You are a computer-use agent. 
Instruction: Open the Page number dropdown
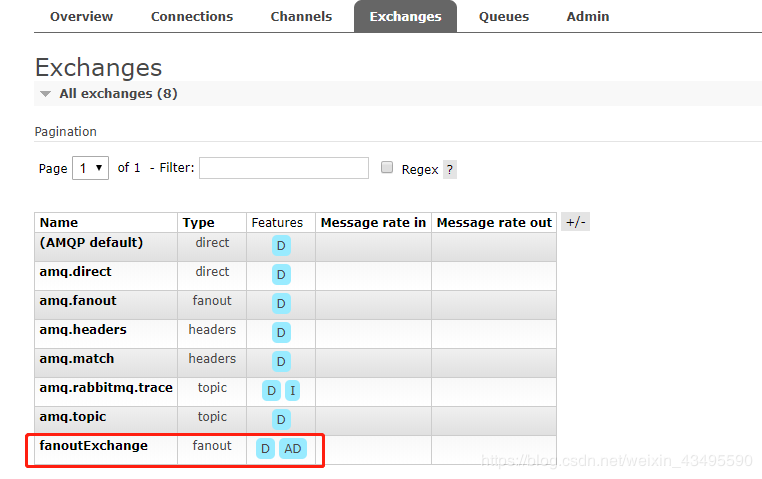click(x=90, y=168)
